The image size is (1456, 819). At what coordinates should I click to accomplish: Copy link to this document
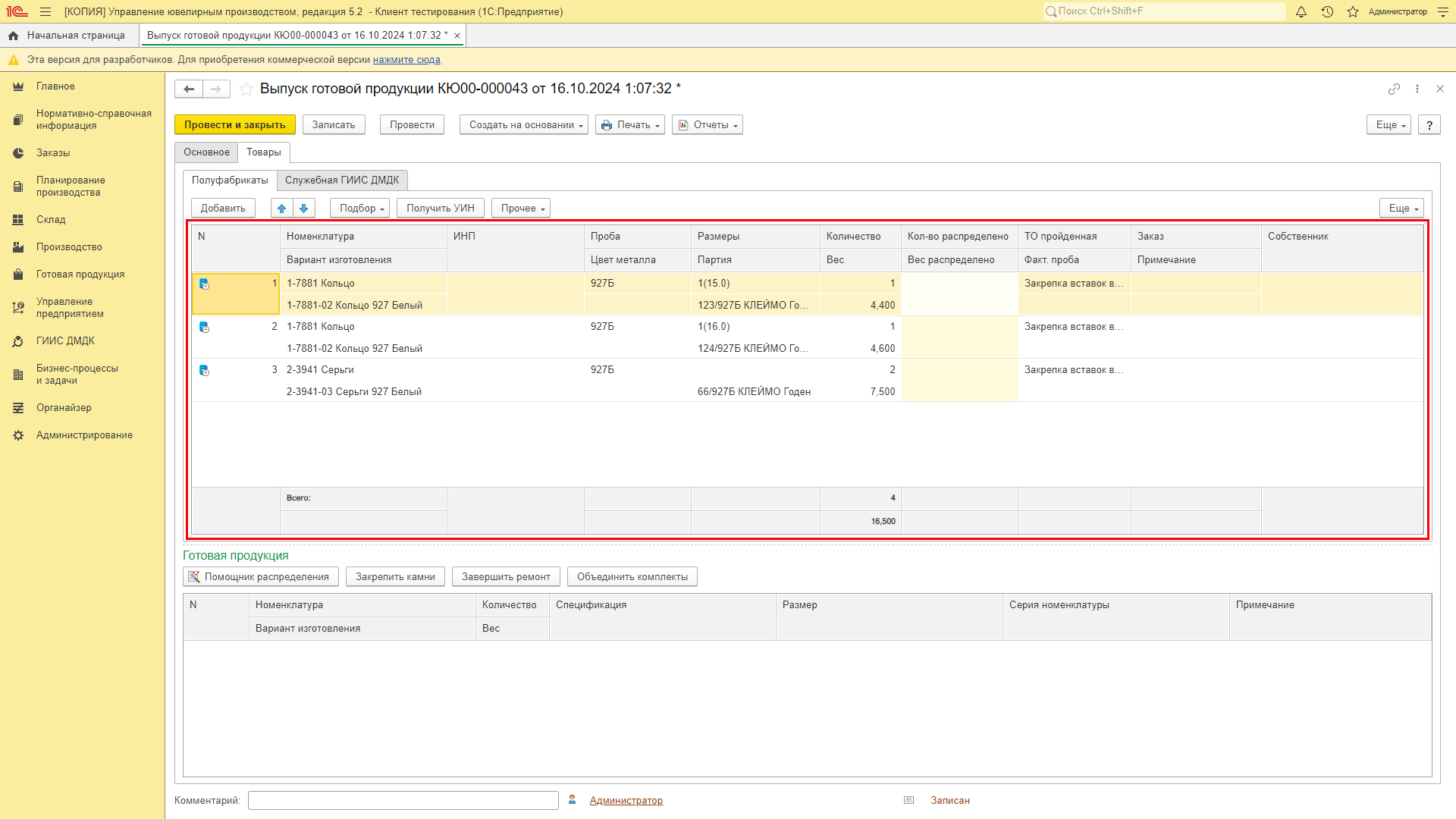coord(1394,89)
